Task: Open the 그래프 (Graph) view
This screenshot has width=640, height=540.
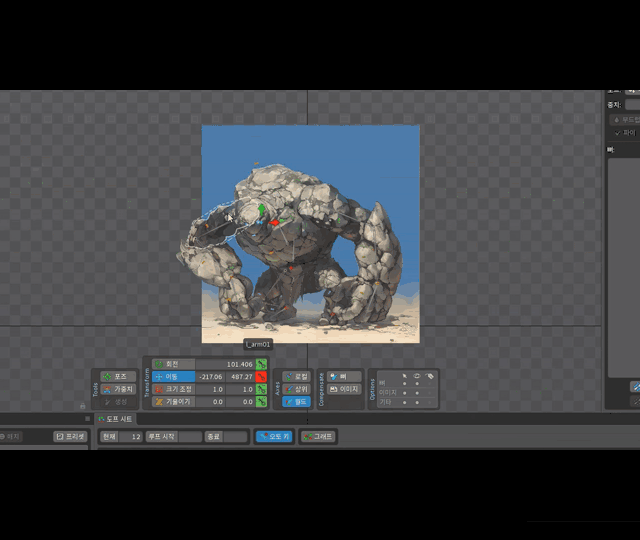Action: point(319,437)
